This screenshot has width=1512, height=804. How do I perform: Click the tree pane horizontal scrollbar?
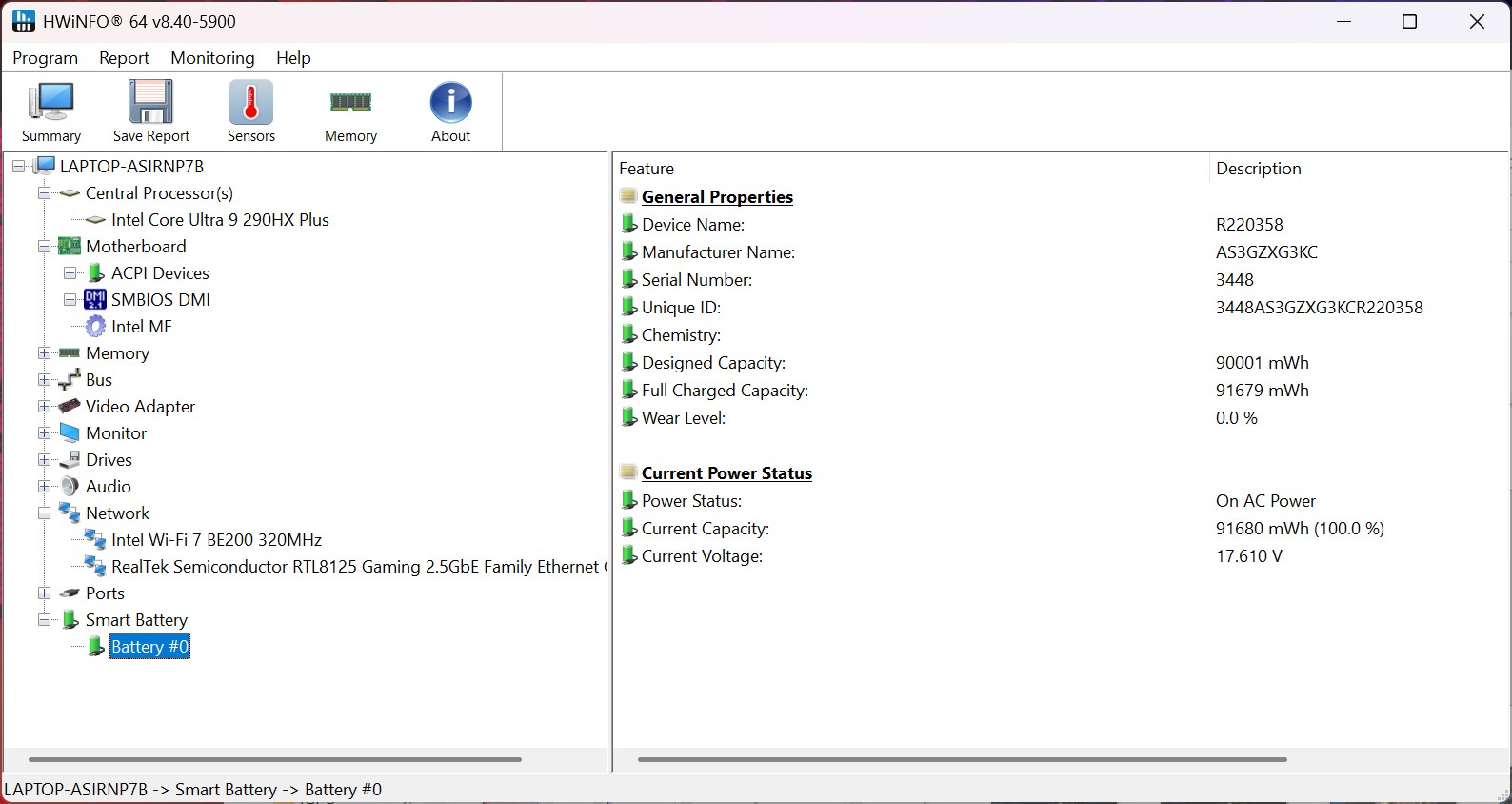275,759
